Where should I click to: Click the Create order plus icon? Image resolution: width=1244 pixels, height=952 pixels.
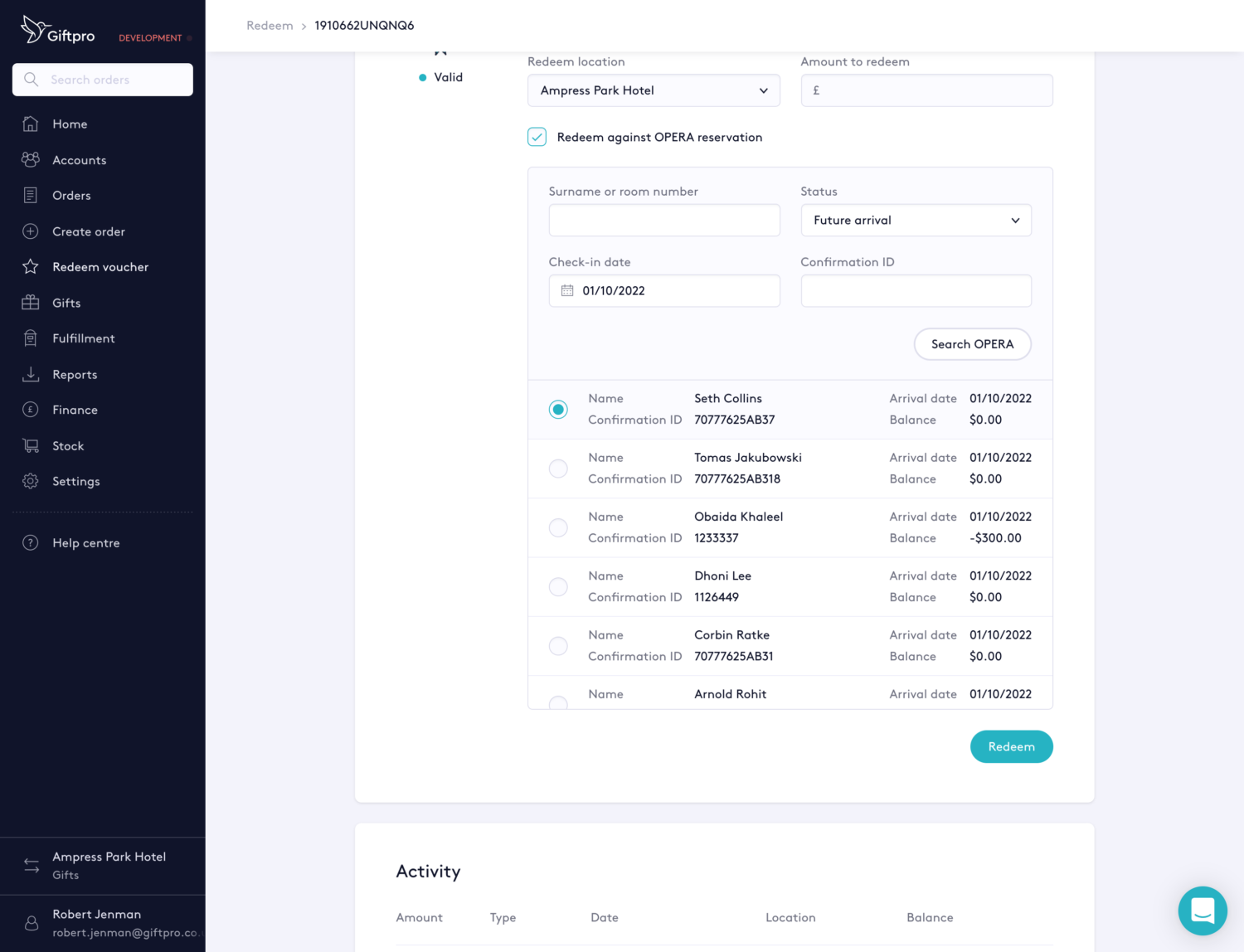pos(31,231)
